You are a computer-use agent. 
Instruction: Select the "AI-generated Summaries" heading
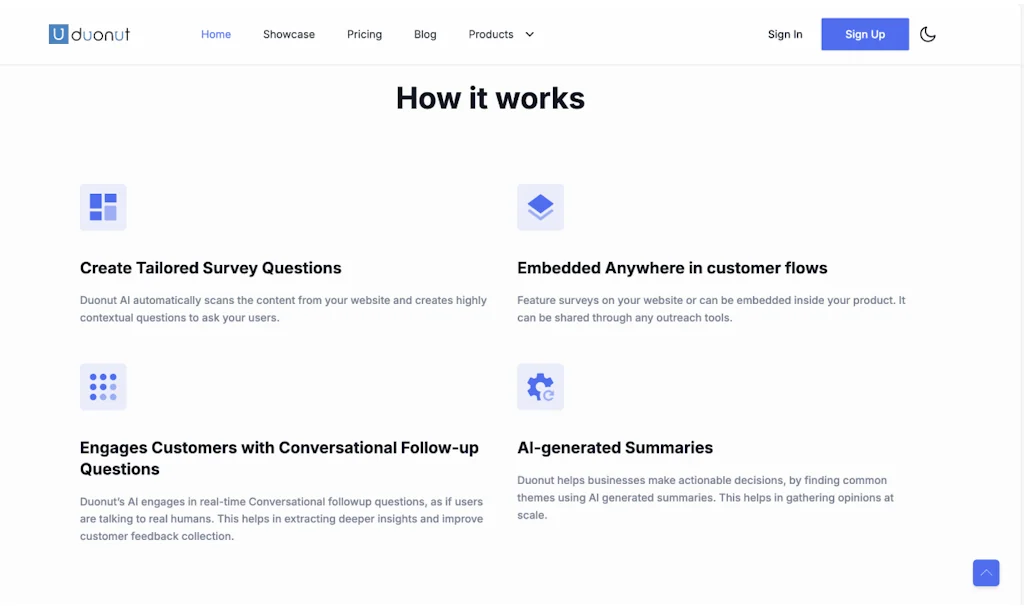tap(615, 447)
